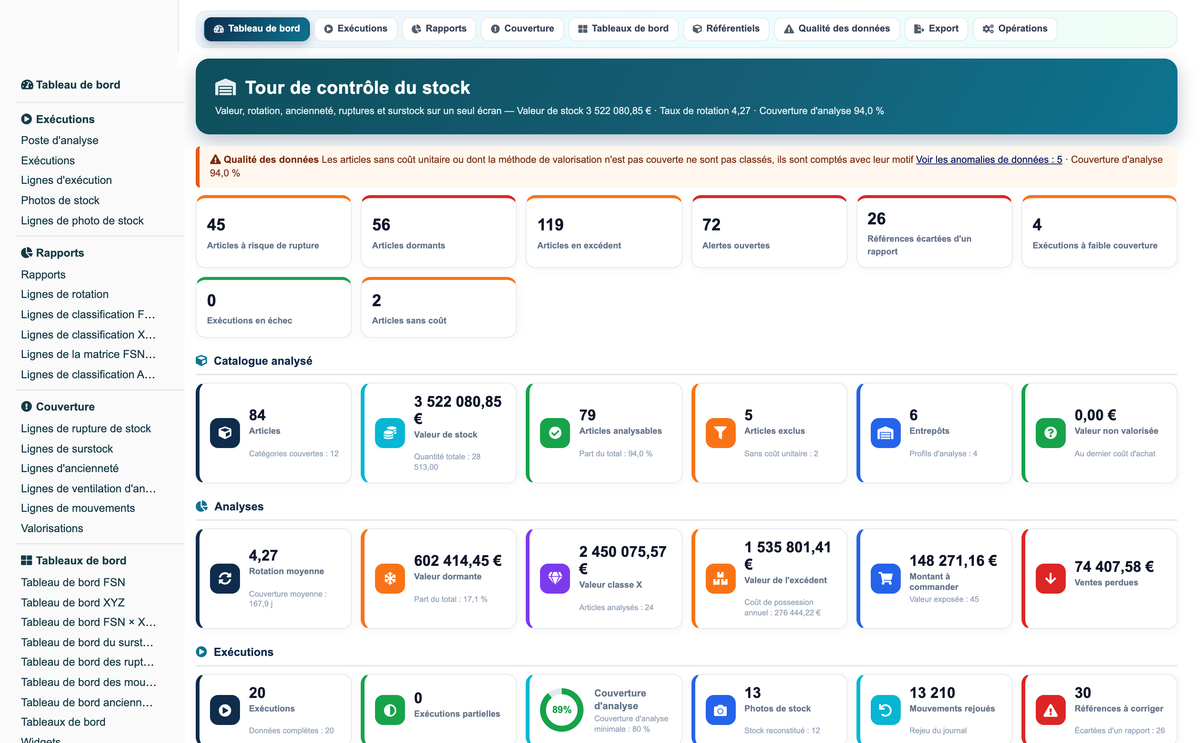
Task: Open the Export top tab
Action: (x=936, y=29)
